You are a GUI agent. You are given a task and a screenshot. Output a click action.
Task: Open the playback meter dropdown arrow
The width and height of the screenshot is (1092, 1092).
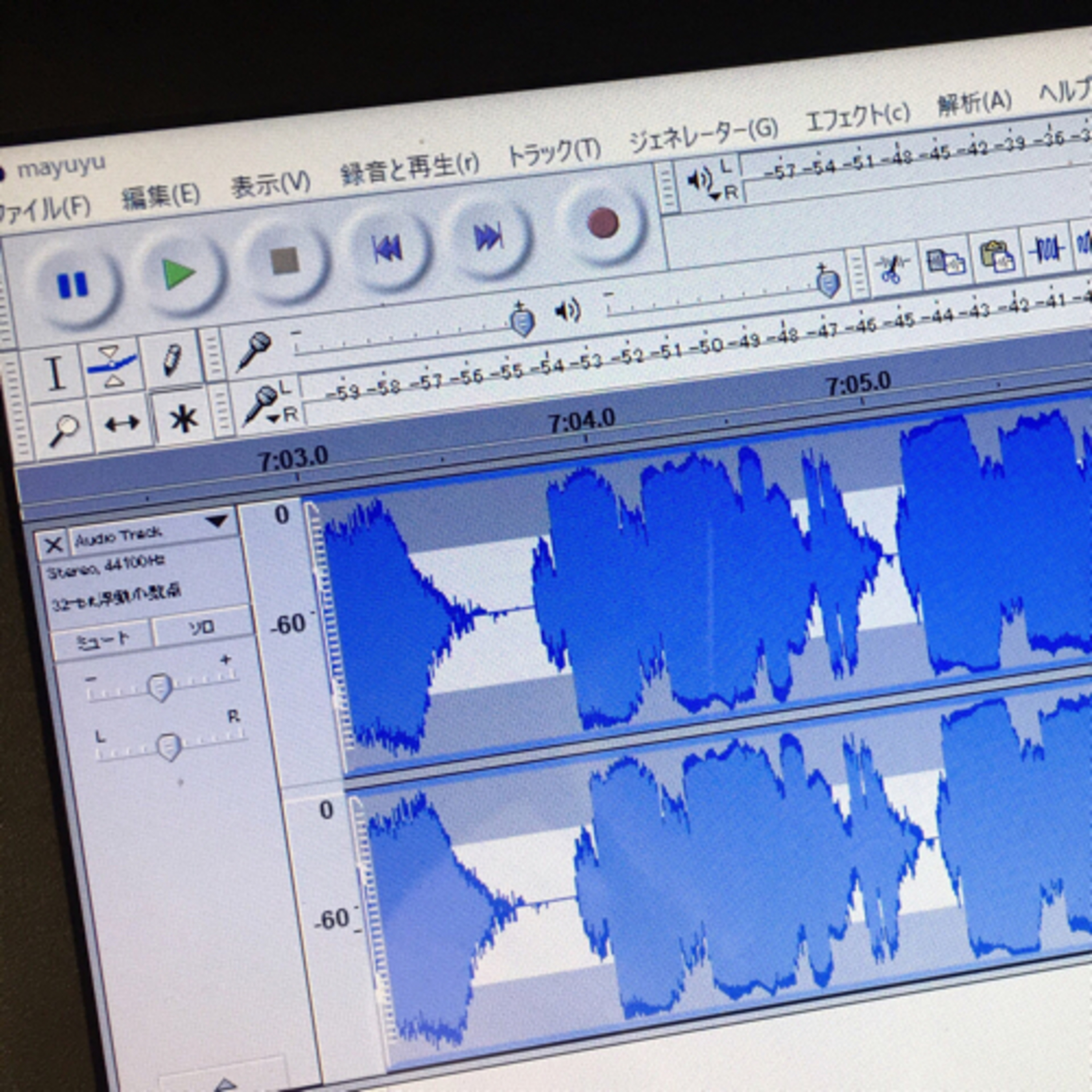click(x=715, y=196)
